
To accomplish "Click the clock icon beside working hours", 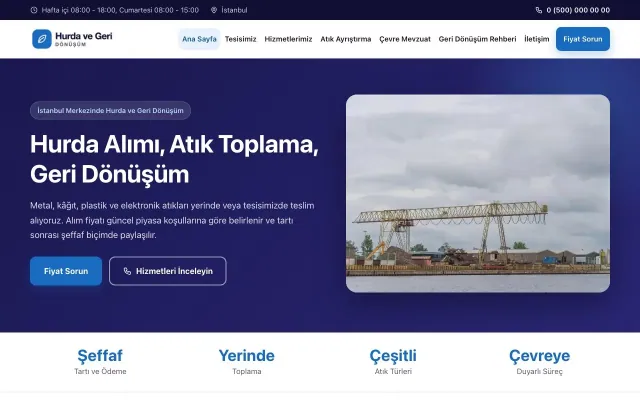I will point(34,10).
